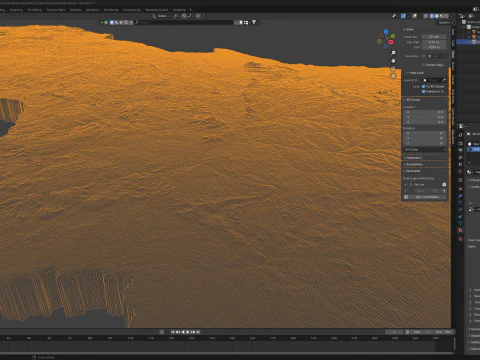Open the Shading workspace tab

75,10
